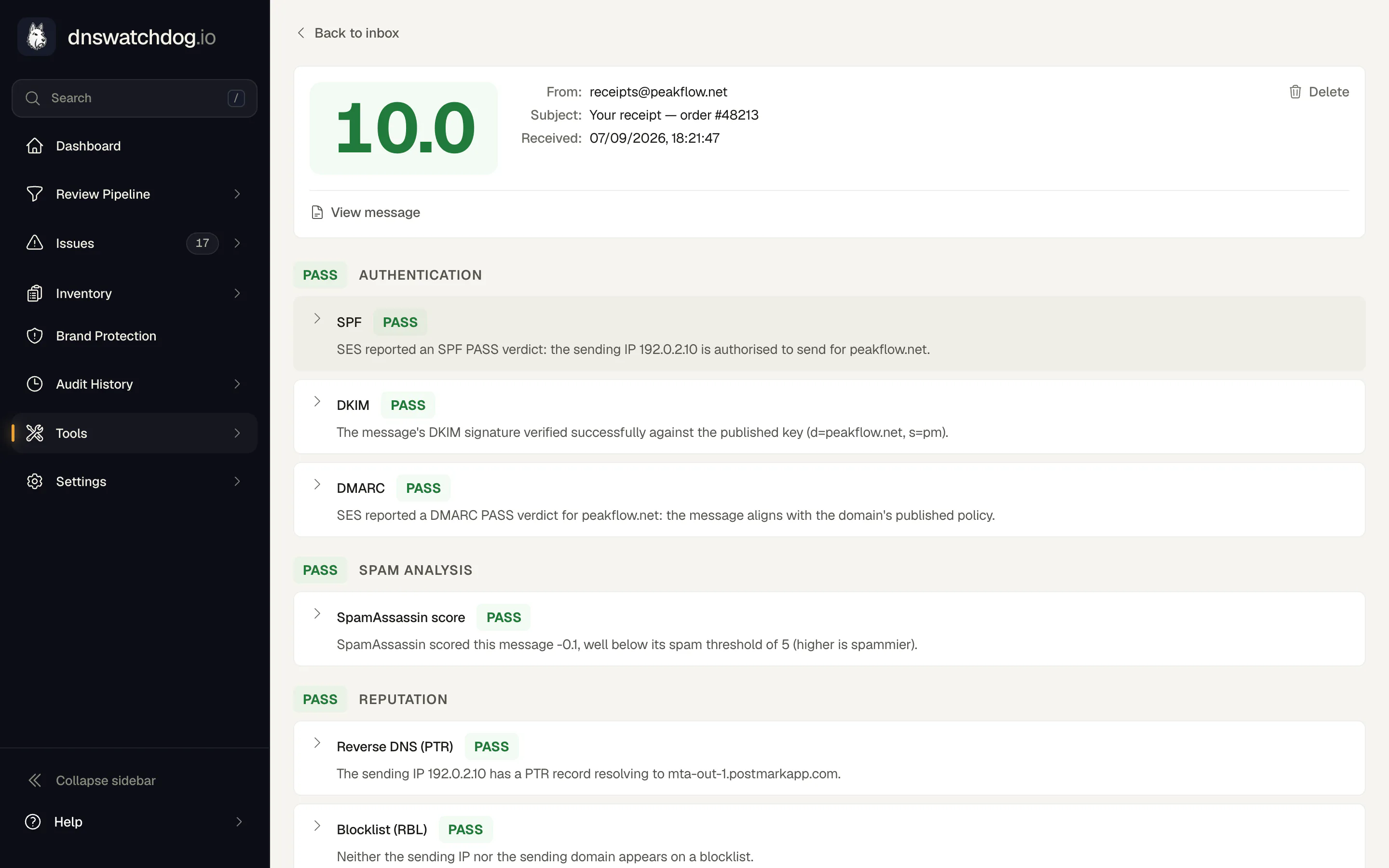Open the Brand Protection menu item
Viewport: 1389px width, 868px height.
tap(134, 336)
